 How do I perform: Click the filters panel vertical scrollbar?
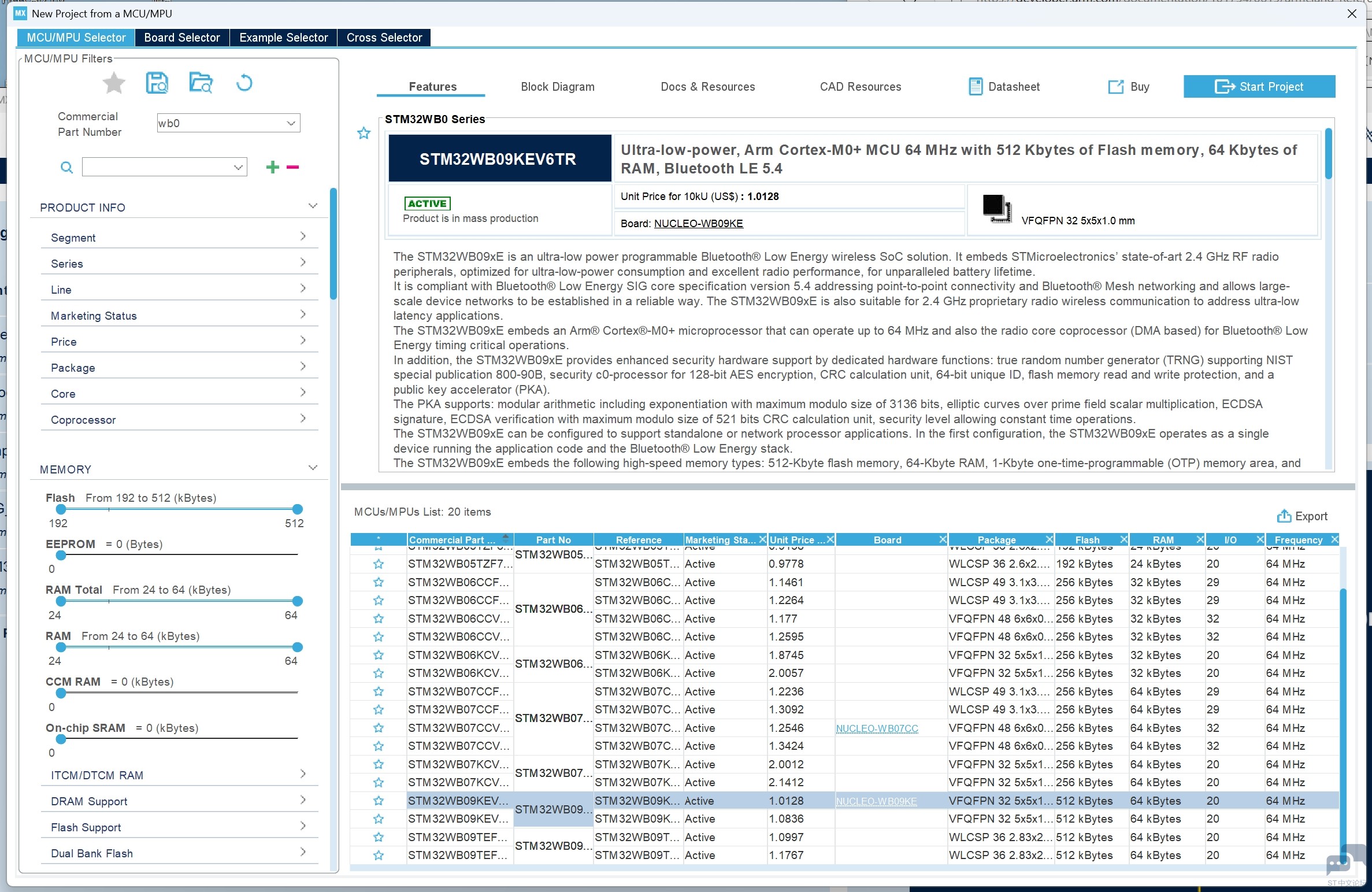[x=333, y=243]
